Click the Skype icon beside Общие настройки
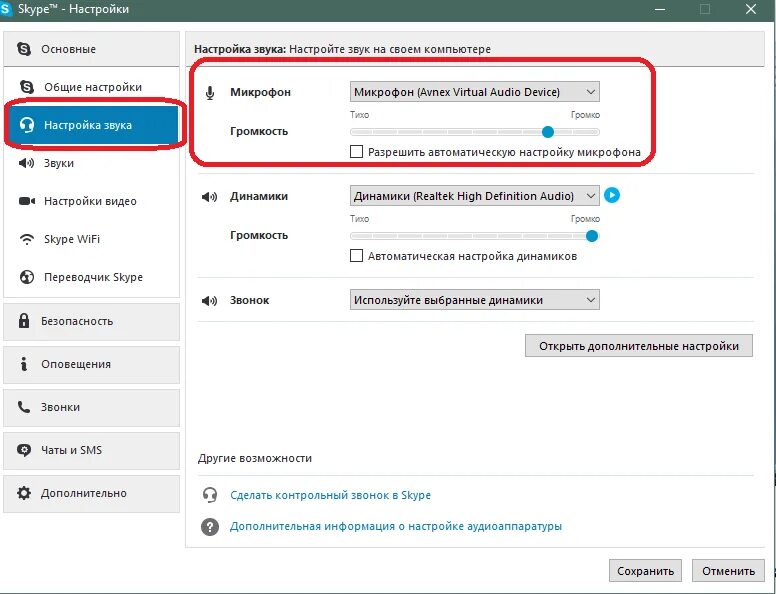This screenshot has width=776, height=594. [27, 87]
